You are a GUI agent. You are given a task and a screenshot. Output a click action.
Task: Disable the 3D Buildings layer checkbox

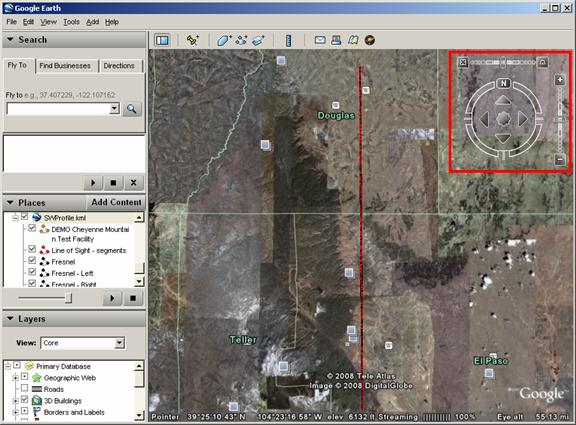click(x=25, y=399)
